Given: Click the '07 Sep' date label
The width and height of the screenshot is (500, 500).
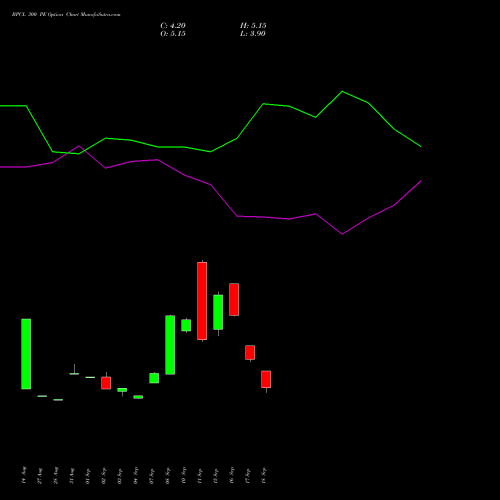Looking at the screenshot, I should coord(152,476).
